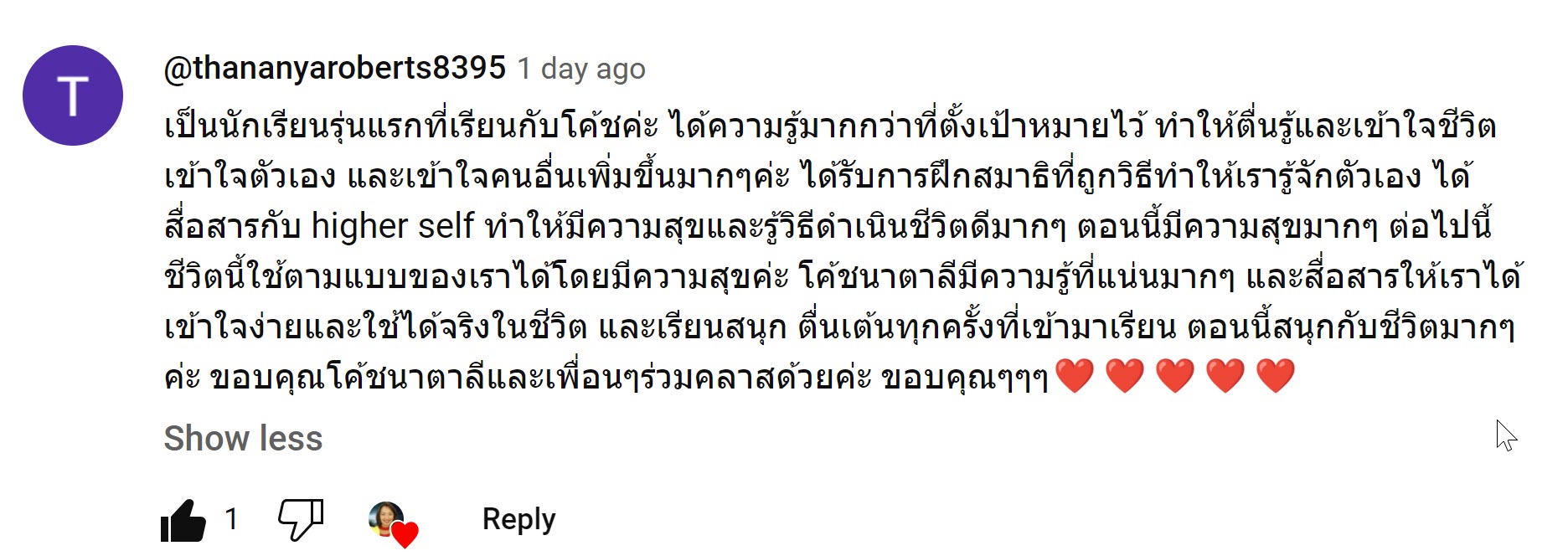
Task: Click the first red heart emoji
Action: coord(1075,376)
